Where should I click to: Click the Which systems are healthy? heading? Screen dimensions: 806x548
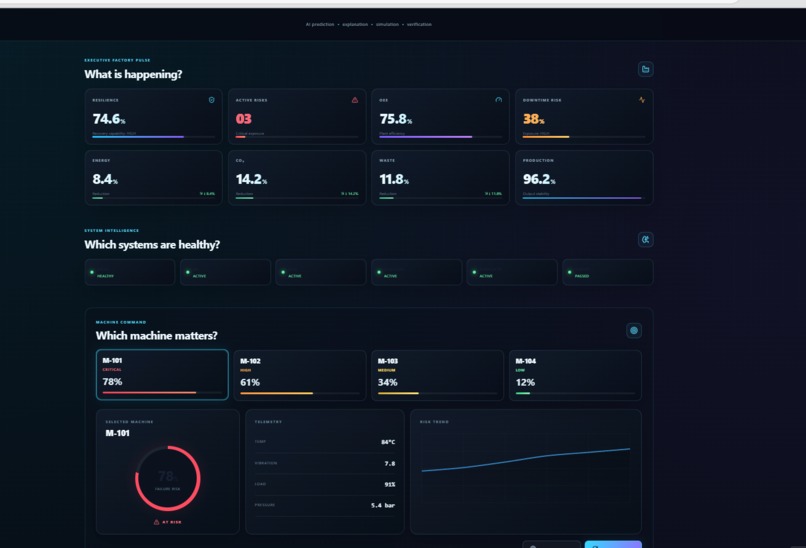pos(152,245)
